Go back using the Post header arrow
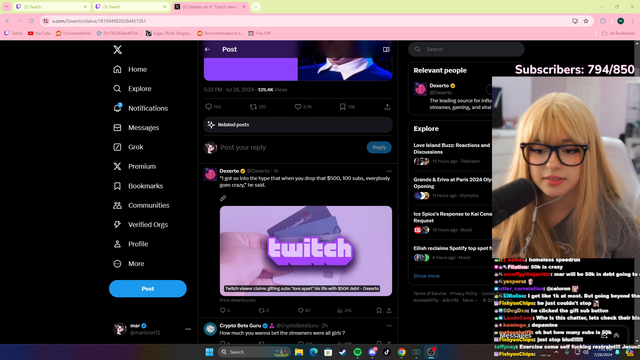 point(207,49)
